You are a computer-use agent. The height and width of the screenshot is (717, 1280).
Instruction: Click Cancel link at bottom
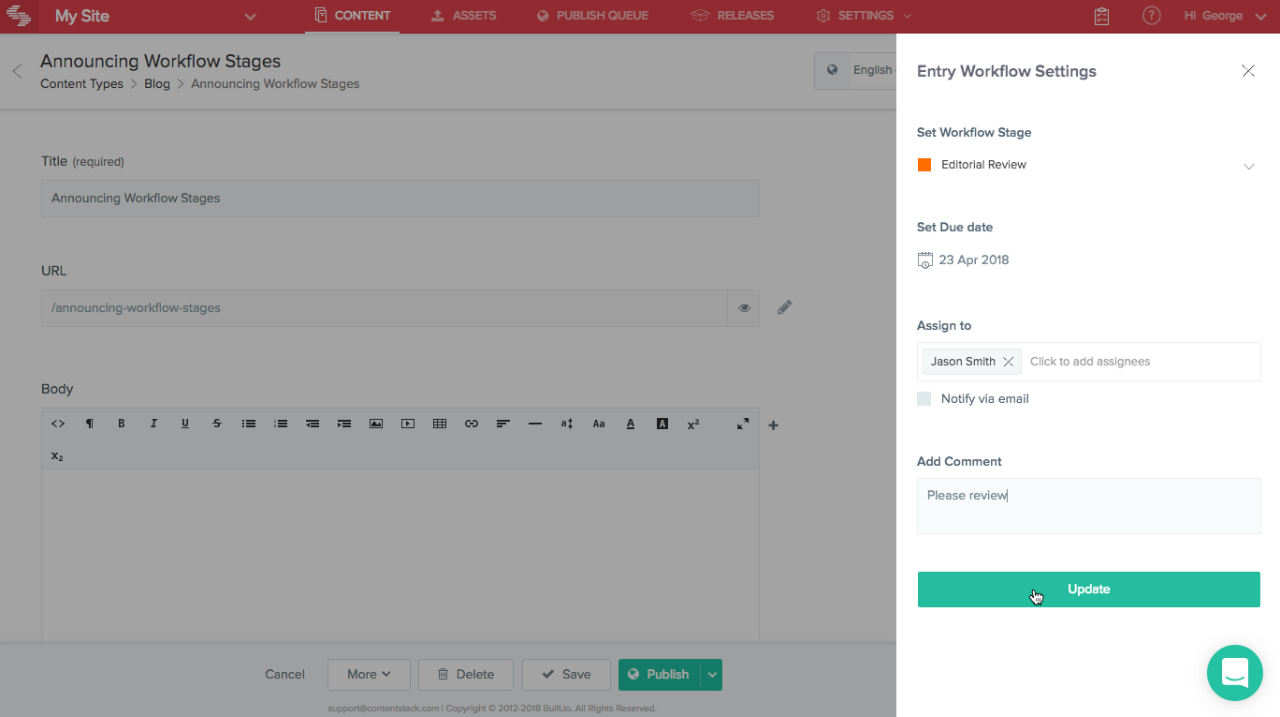[285, 674]
